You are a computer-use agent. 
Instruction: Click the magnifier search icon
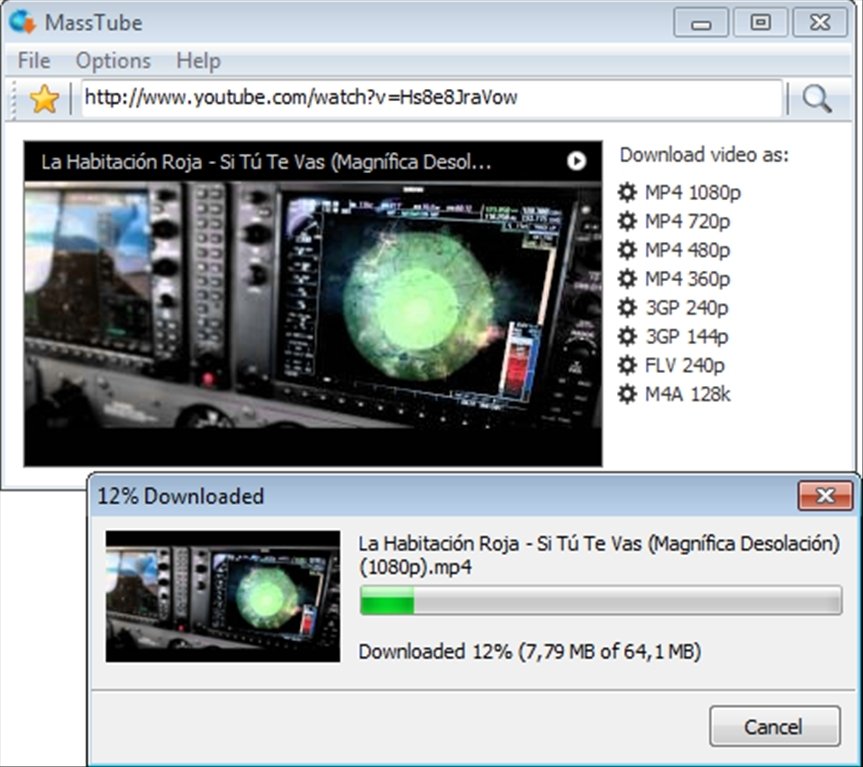(816, 99)
